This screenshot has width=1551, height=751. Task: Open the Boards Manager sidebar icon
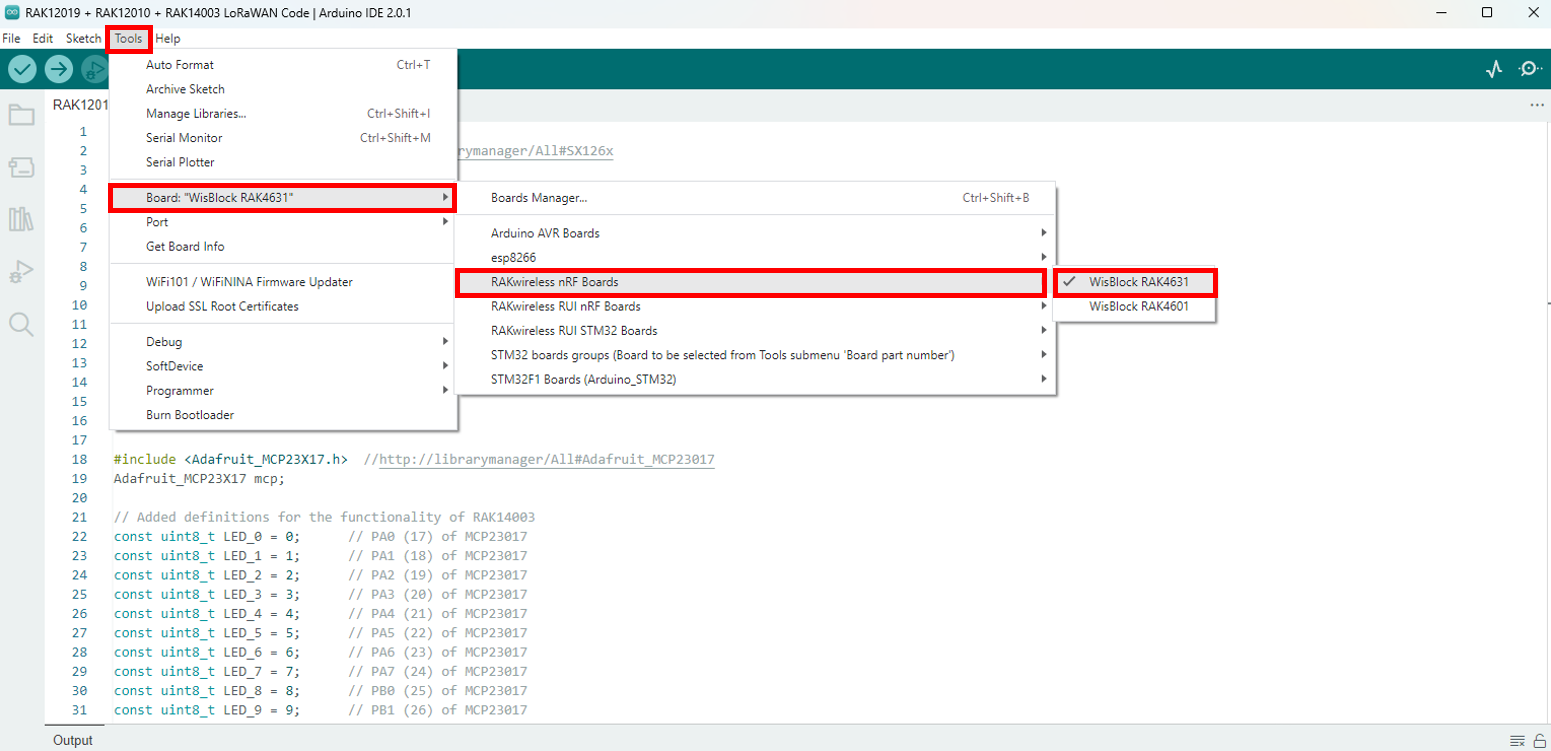tap(21, 167)
